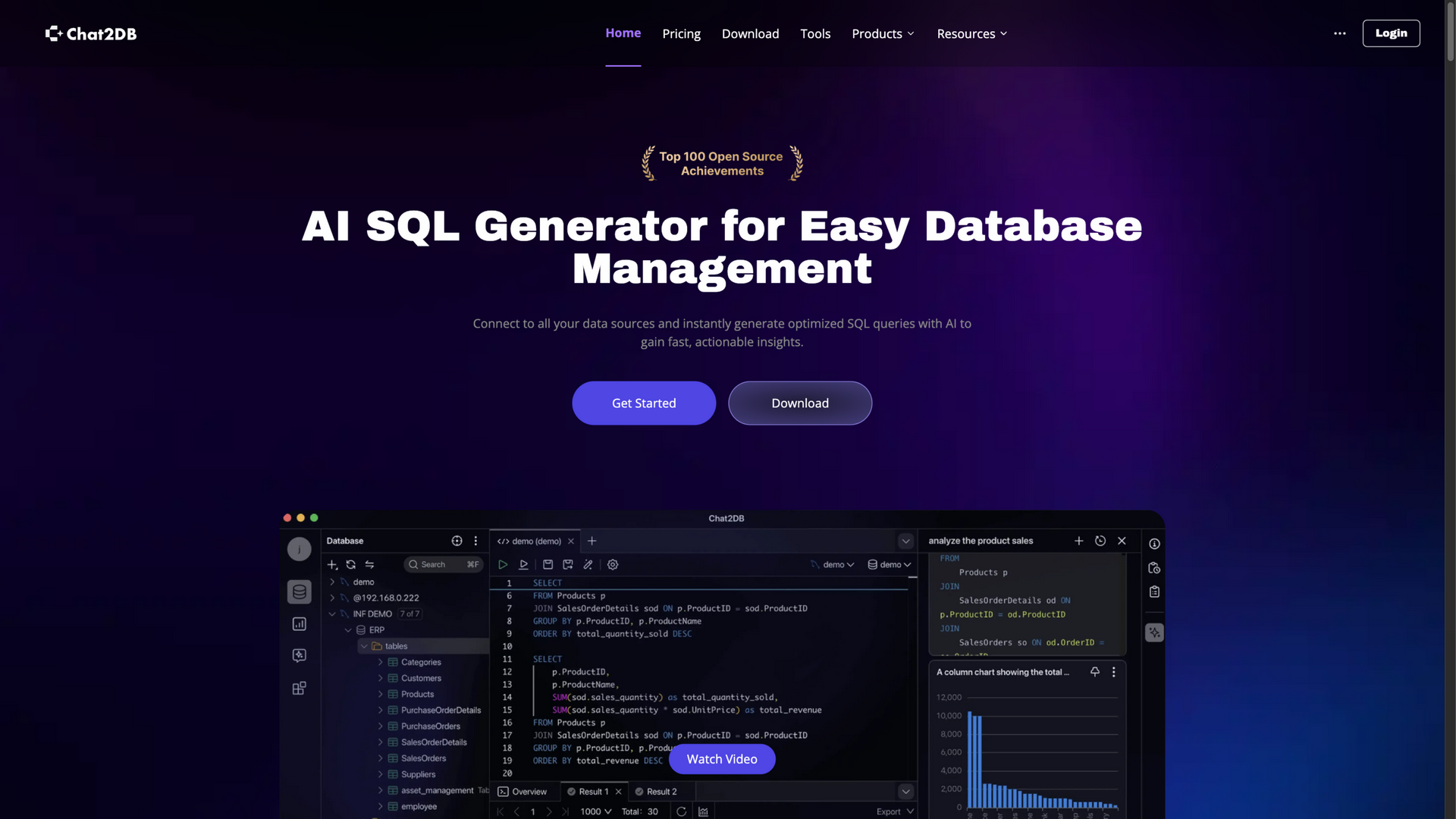Click the locate target icon beside Database
The image size is (1456, 819).
[457, 541]
